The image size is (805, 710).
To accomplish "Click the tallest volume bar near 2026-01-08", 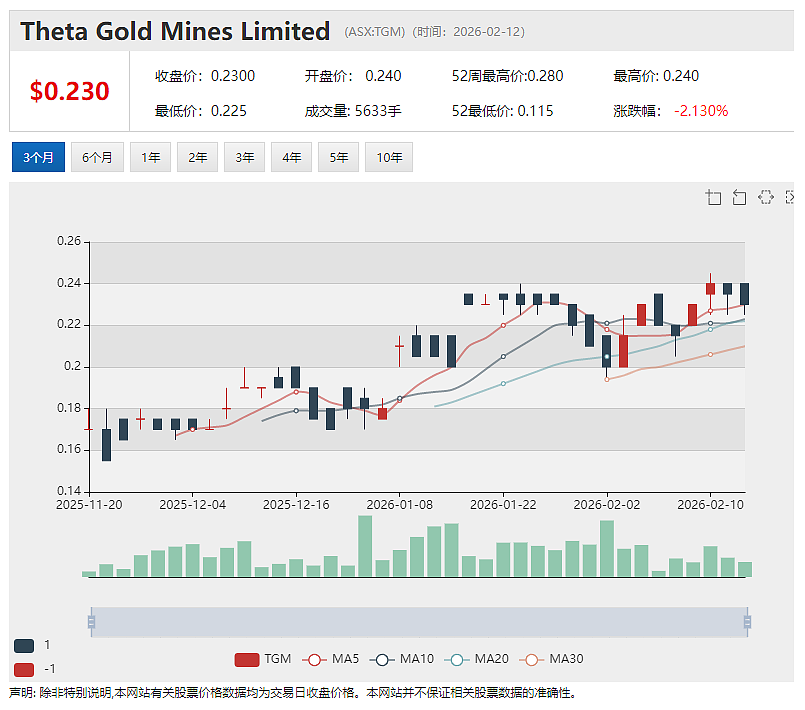I will pyautogui.click(x=365, y=546).
